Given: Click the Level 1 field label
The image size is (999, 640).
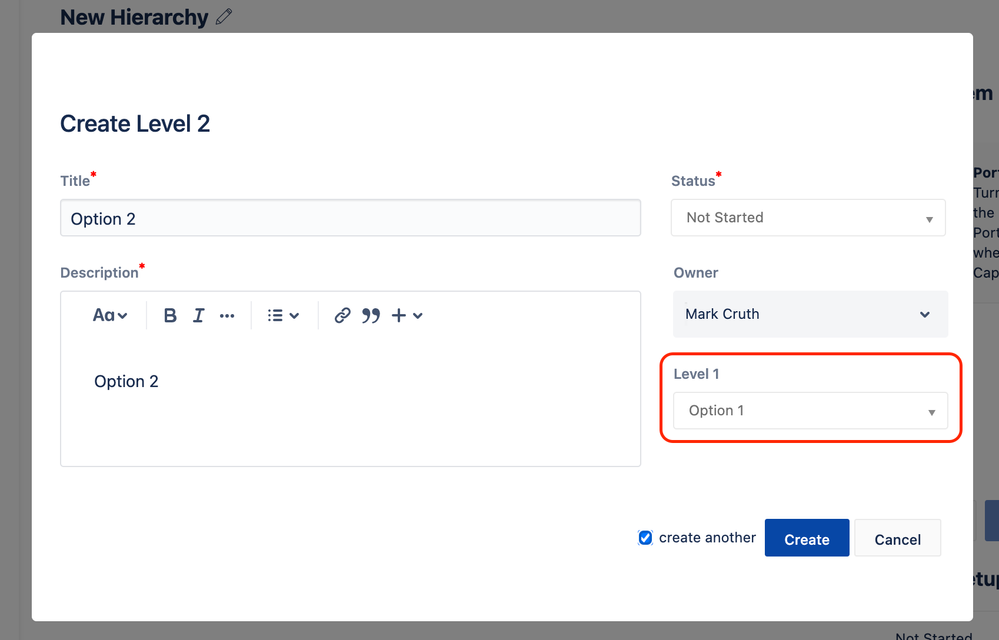Looking at the screenshot, I should point(696,374).
